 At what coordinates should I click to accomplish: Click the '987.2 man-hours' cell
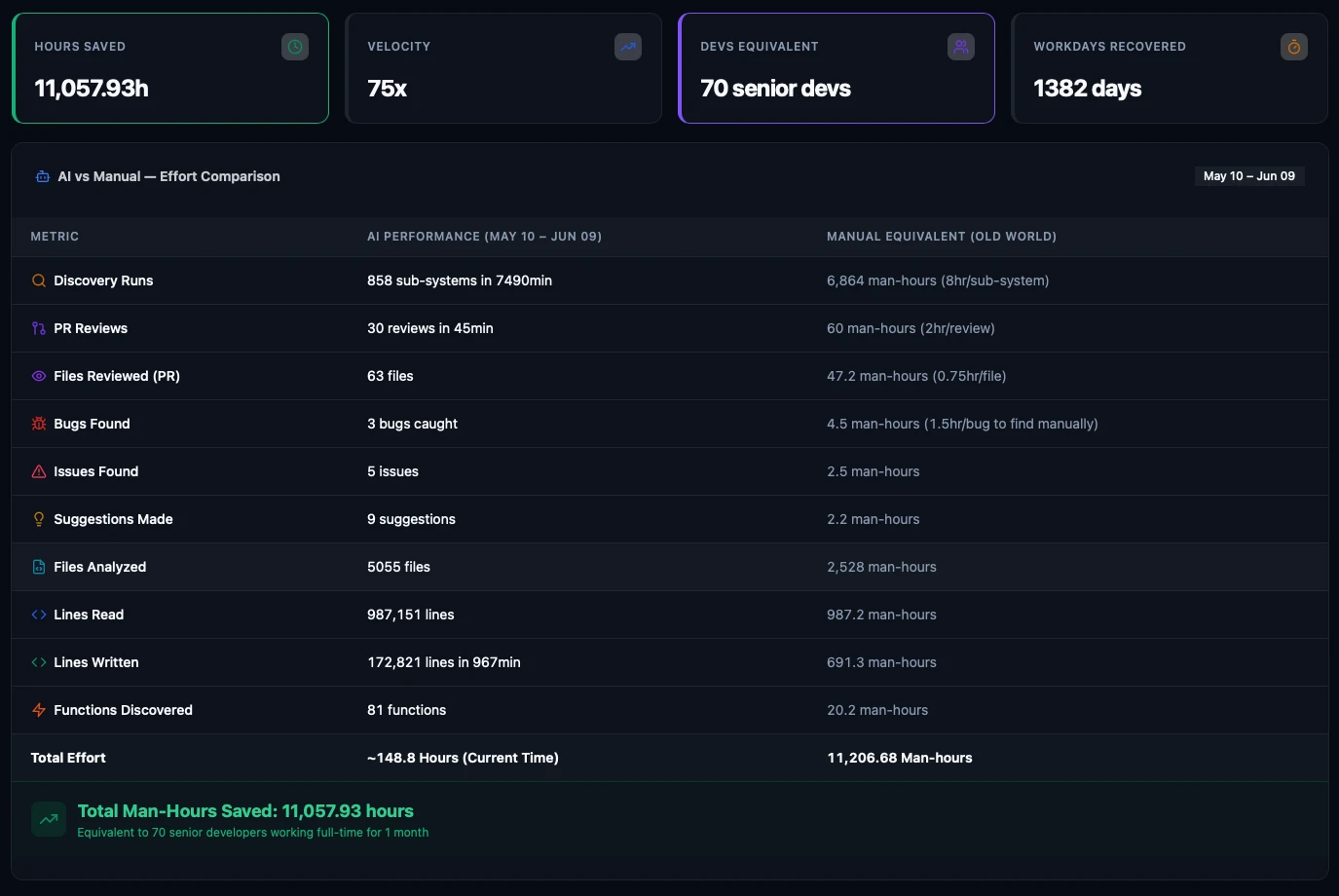[881, 615]
